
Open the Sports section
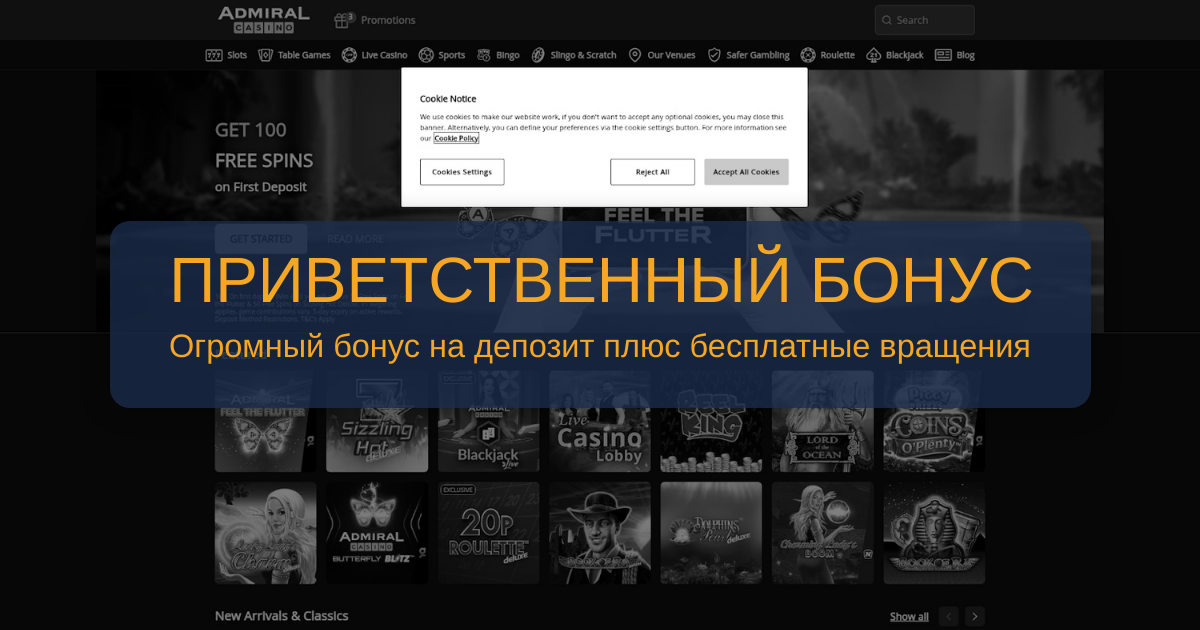click(x=452, y=55)
